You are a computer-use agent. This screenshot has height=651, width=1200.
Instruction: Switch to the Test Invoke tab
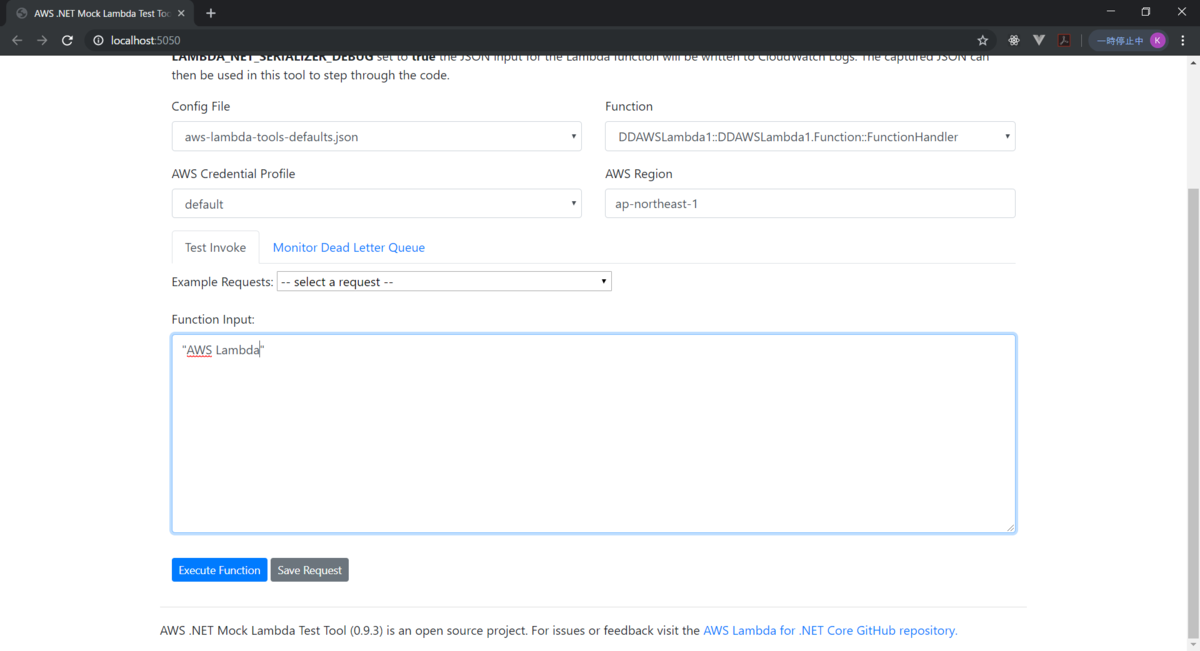(215, 247)
